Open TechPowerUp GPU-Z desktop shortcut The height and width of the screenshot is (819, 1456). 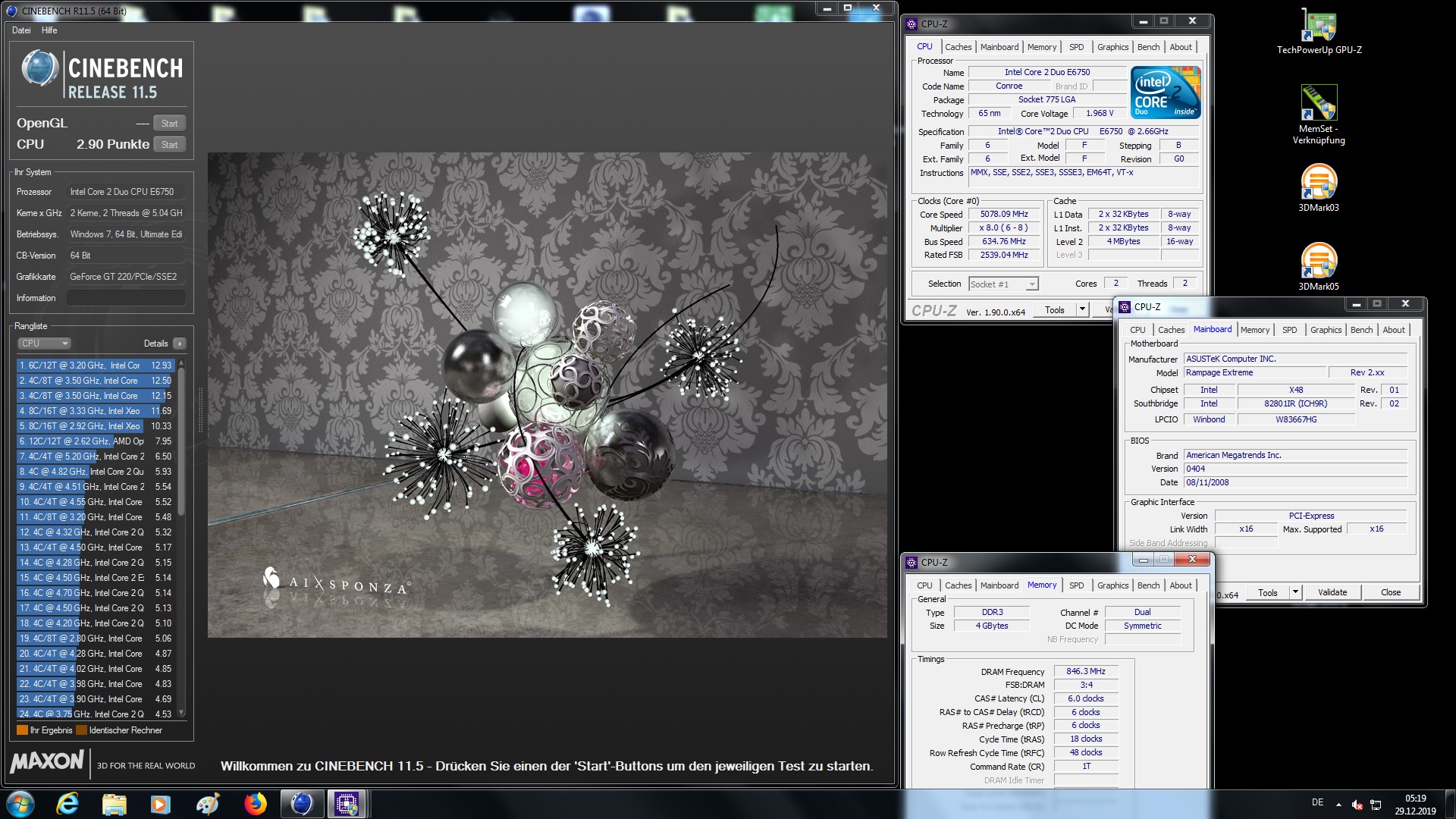[x=1319, y=30]
